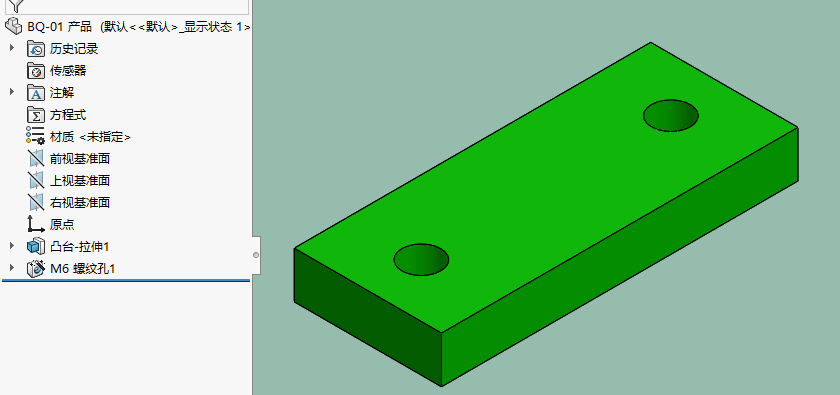Select 材质 <未指定> label
840x395 pixels.
91,137
